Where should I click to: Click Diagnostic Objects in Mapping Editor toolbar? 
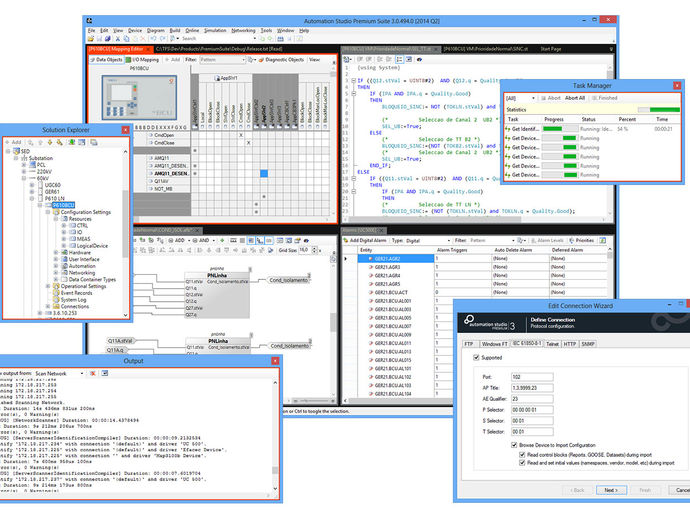point(281,59)
